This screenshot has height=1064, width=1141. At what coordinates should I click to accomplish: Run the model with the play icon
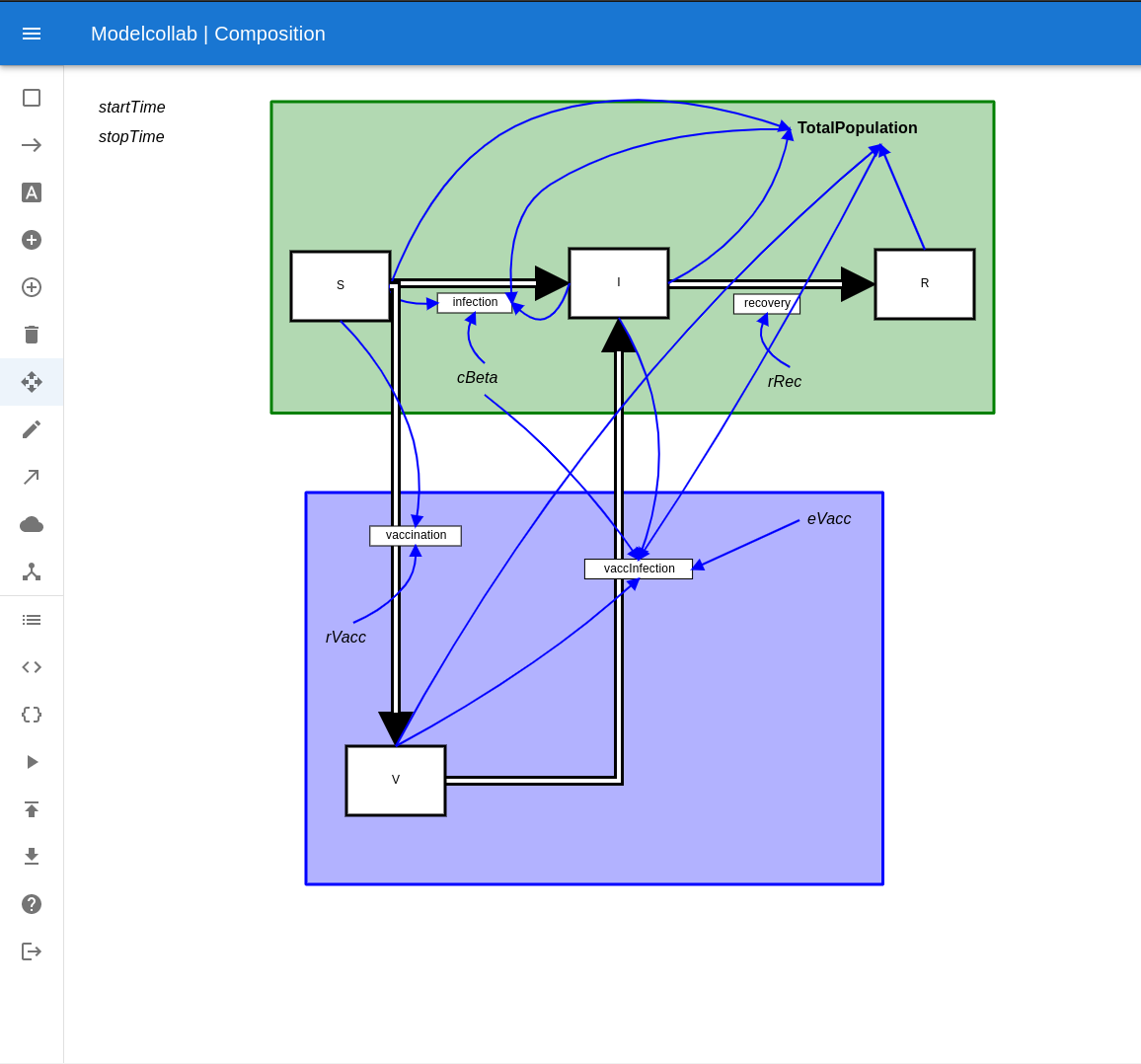(32, 761)
